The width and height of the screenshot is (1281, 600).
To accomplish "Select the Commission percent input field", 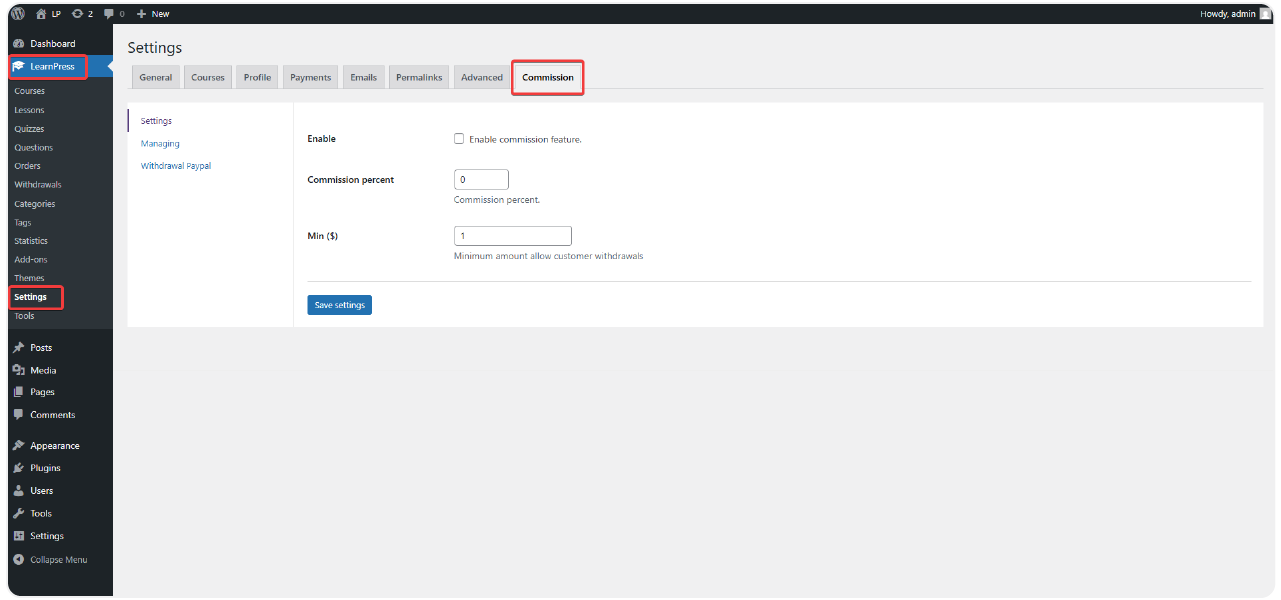I will (481, 179).
